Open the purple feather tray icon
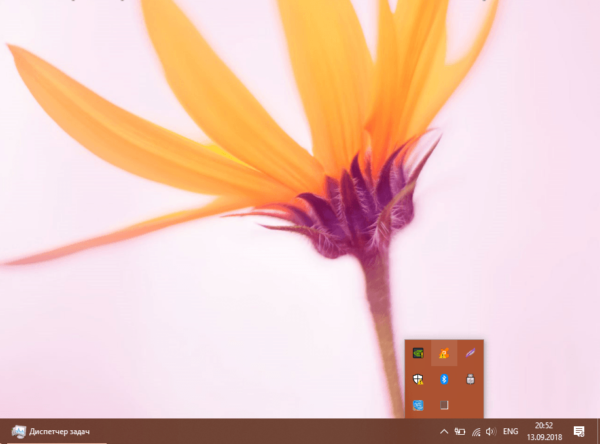Screen dimensions: 600x444 tap(470, 353)
